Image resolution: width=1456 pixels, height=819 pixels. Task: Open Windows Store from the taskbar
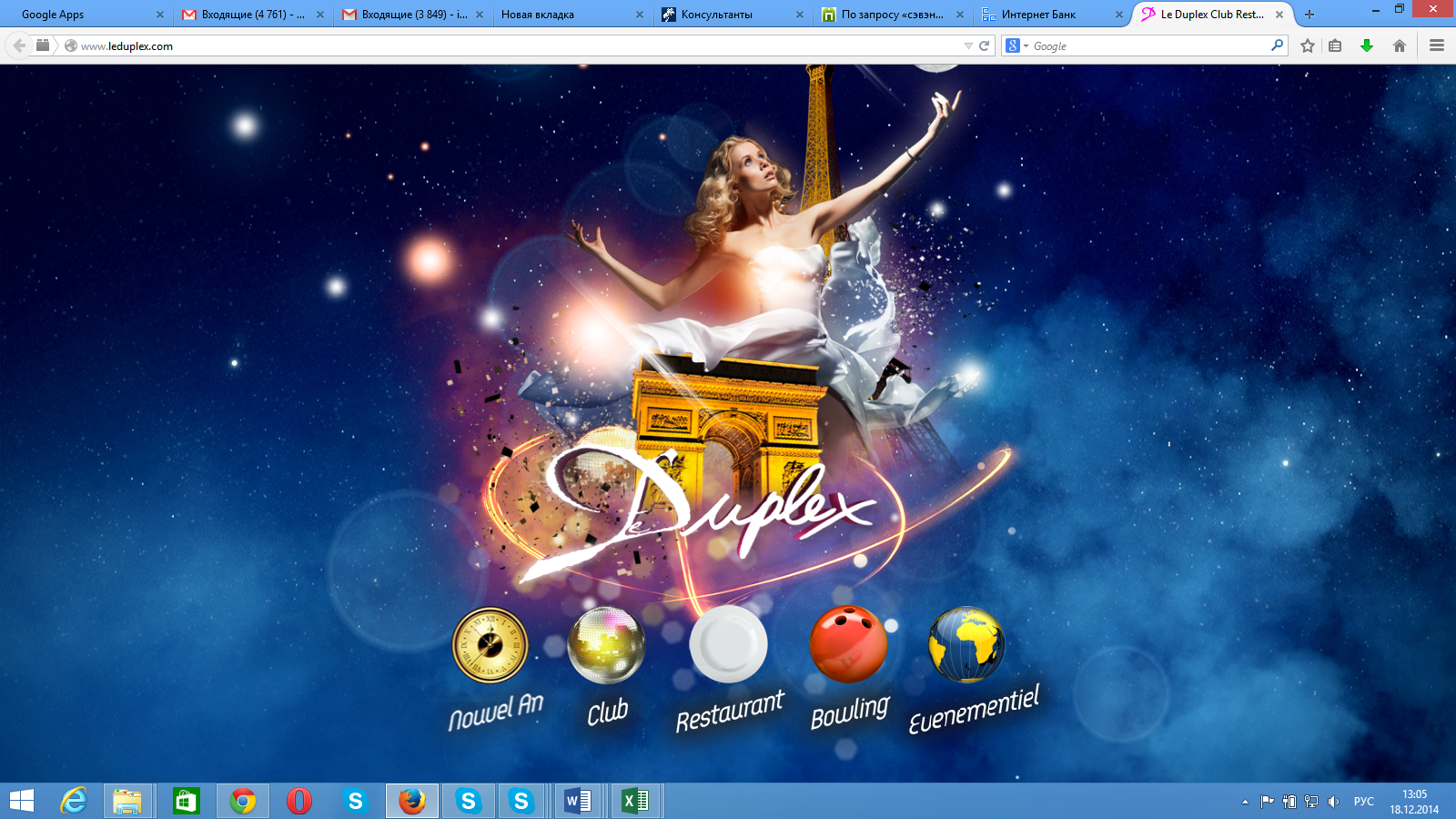(186, 801)
